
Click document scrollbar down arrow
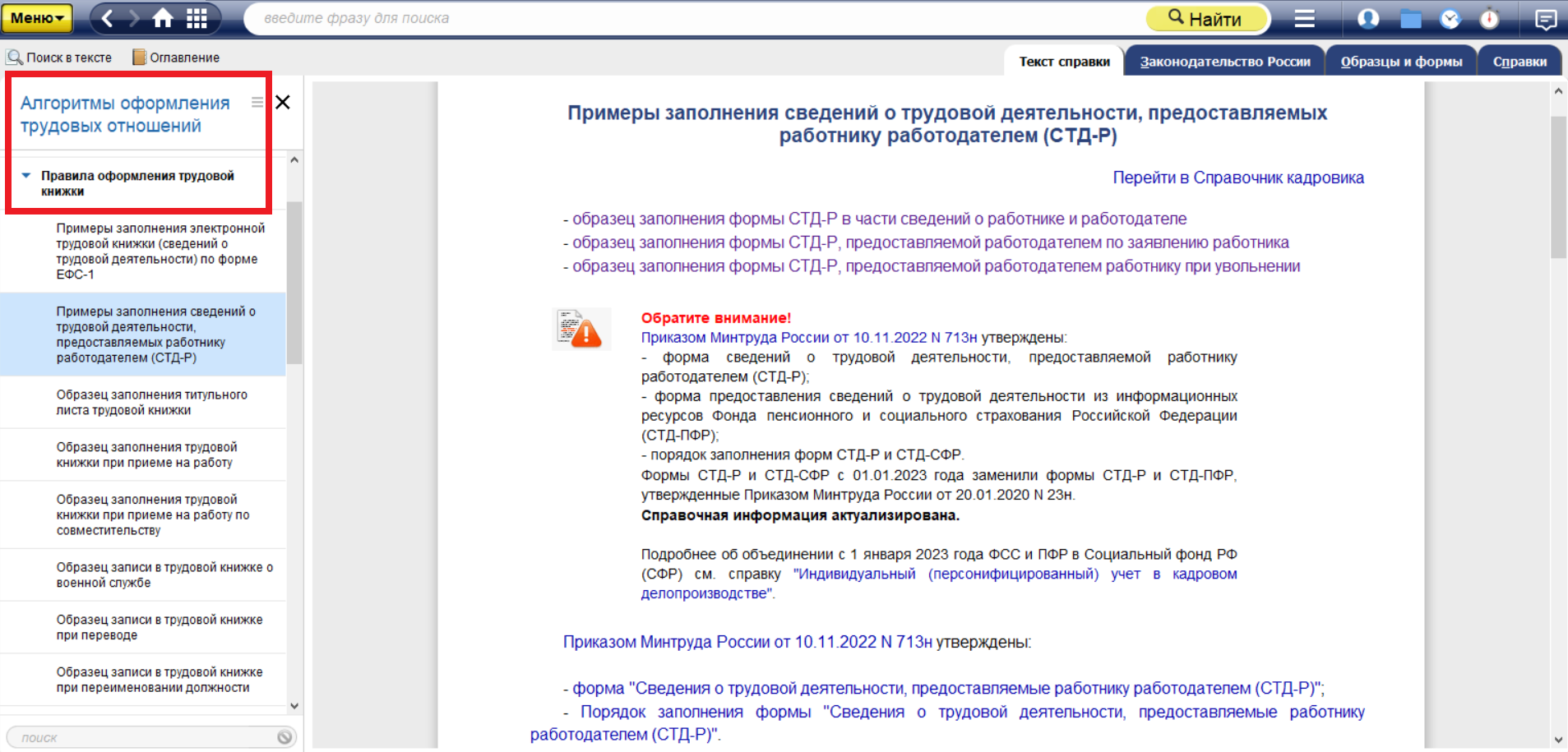pos(1558,740)
